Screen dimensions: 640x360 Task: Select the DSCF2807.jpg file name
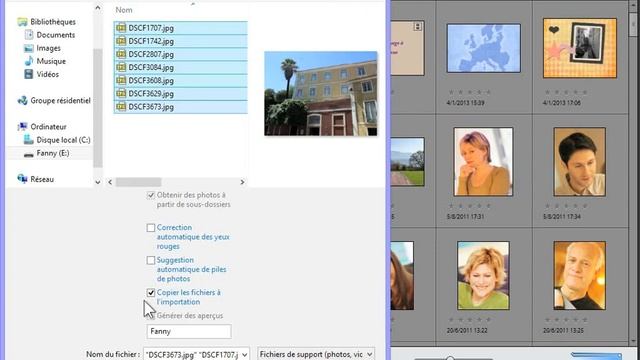click(151, 54)
